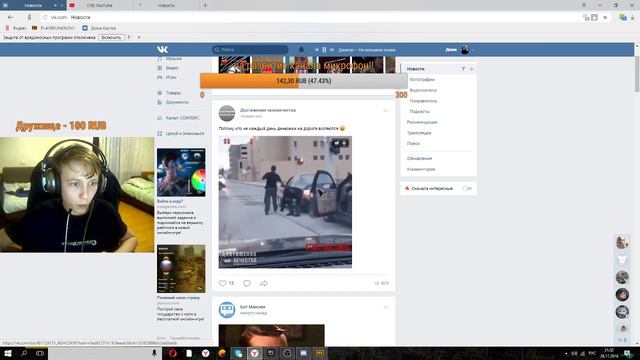Open Windows search from taskbar
Viewport: 640px width, 360px height.
click(24, 353)
